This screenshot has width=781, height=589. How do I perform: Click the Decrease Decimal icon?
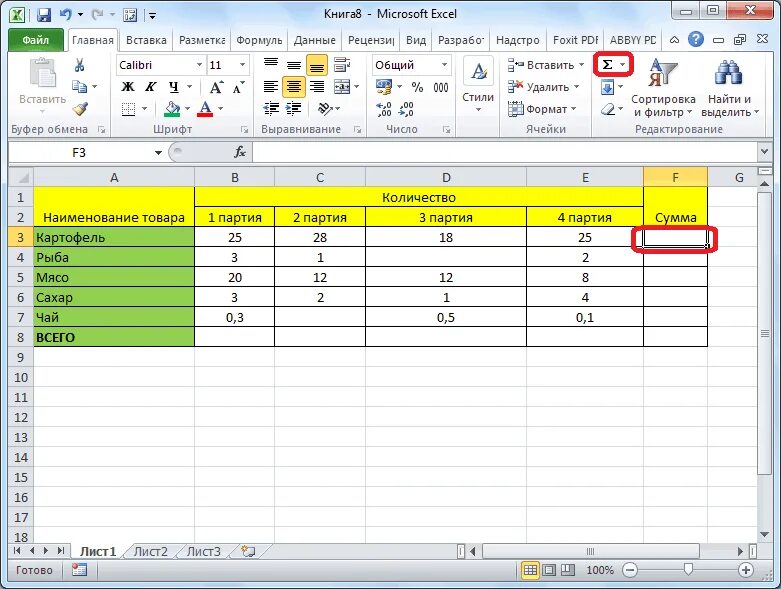coord(406,109)
